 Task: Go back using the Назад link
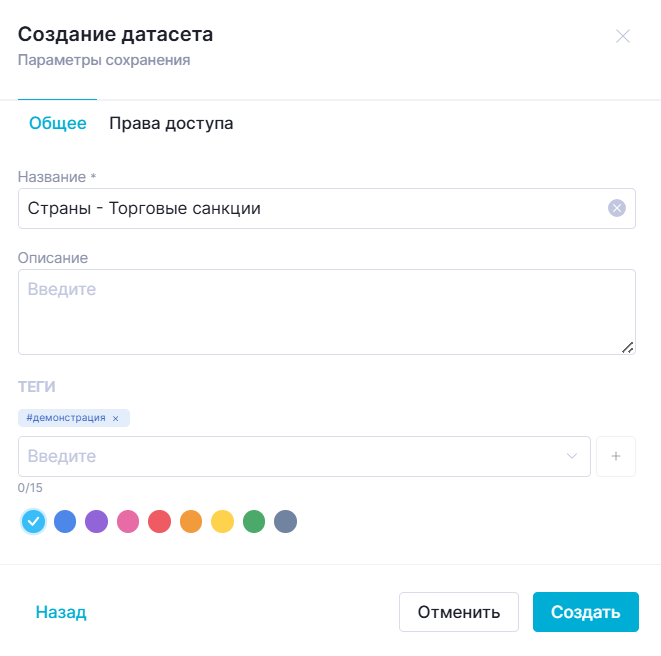(61, 612)
